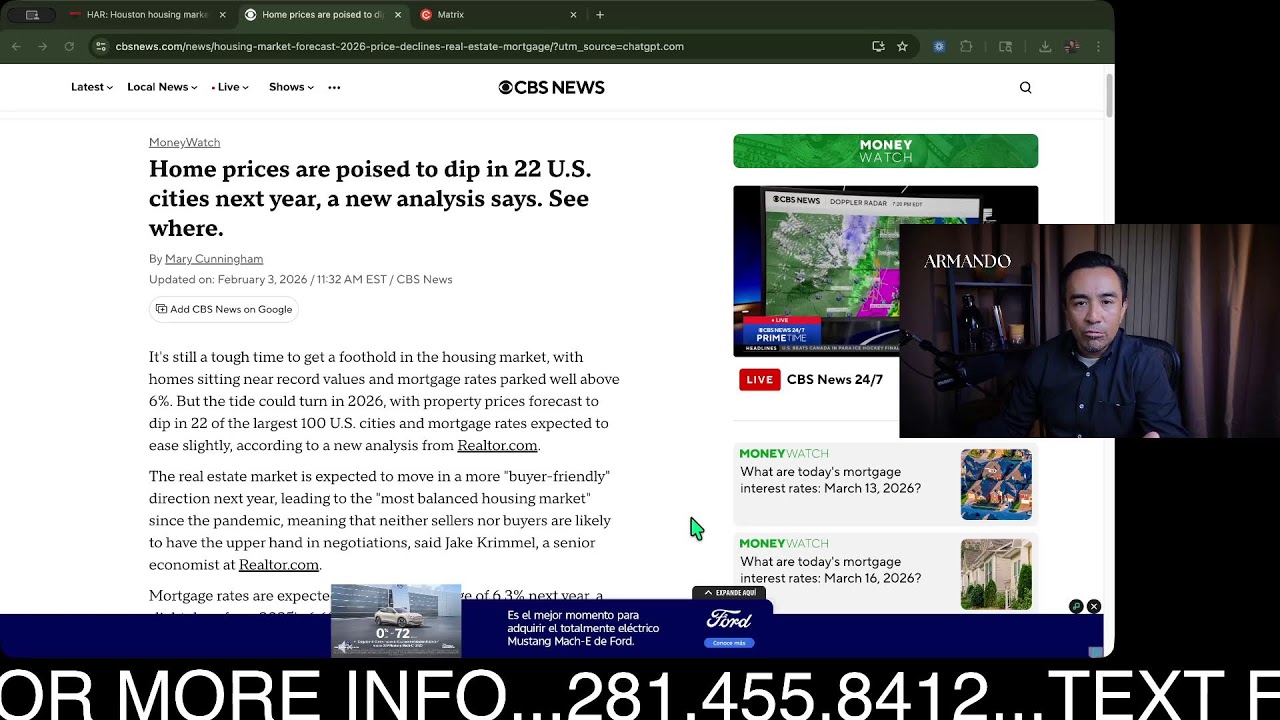The image size is (1280, 720).
Task: Click the Ford logo in the ad
Action: coord(729,620)
